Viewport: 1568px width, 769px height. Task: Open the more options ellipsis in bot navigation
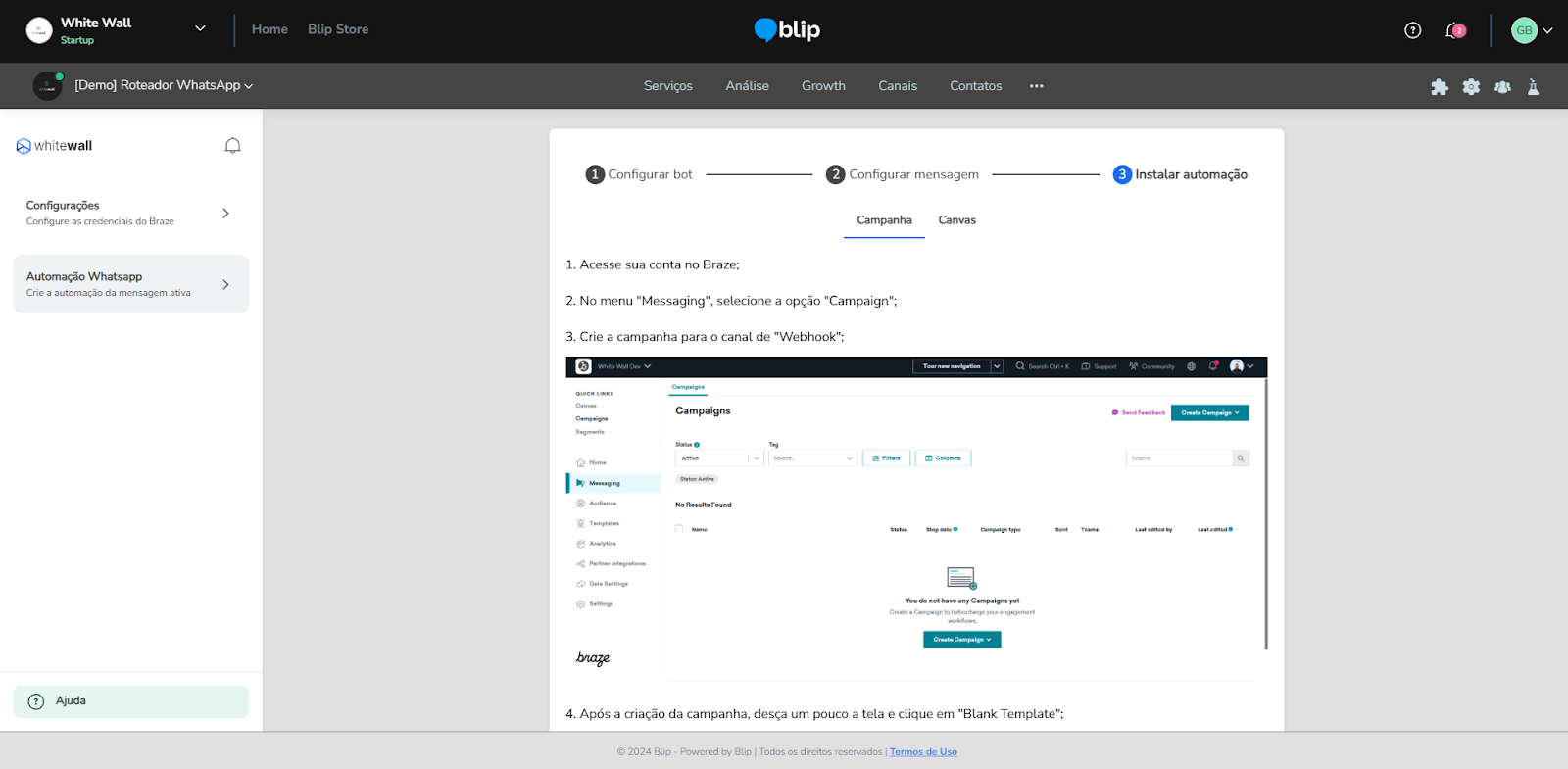click(x=1036, y=86)
